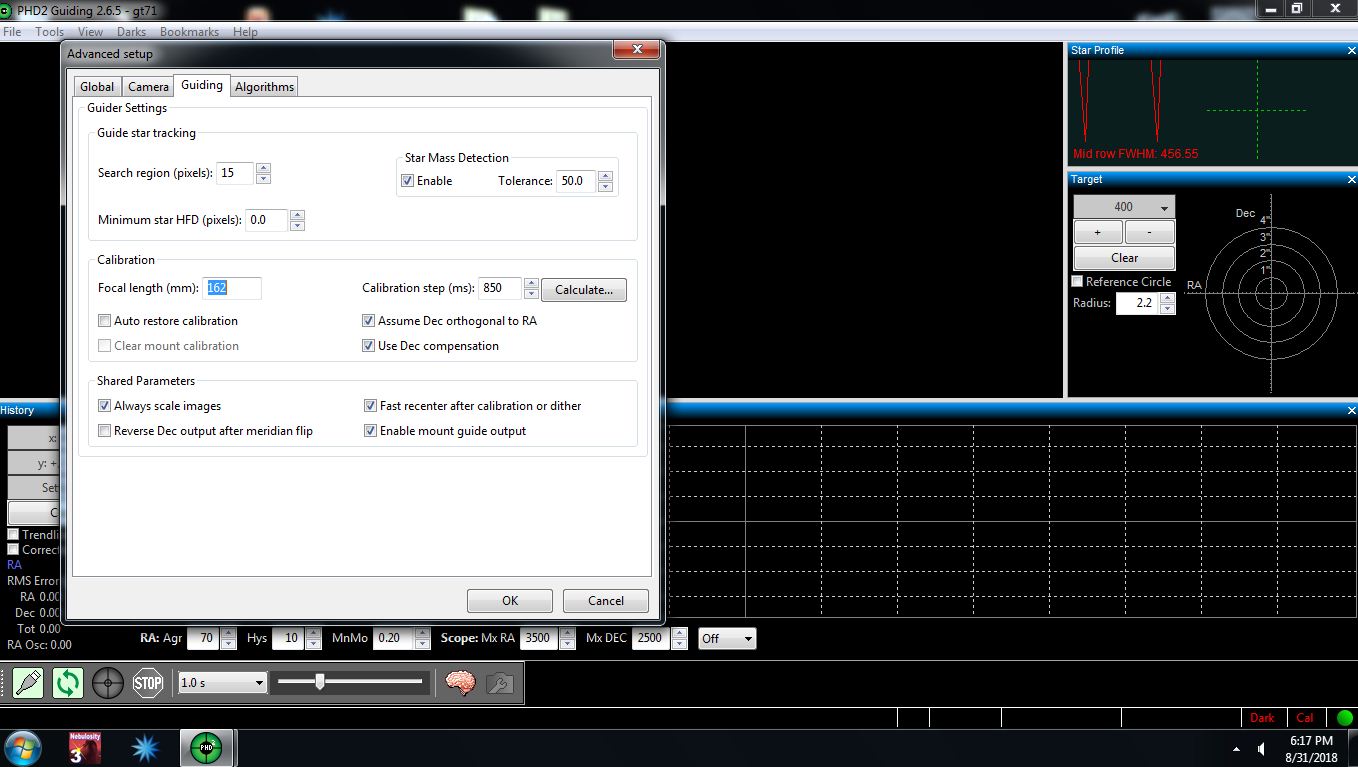1358x767 pixels.
Task: Increase MnMo spinner value
Action: point(422,633)
